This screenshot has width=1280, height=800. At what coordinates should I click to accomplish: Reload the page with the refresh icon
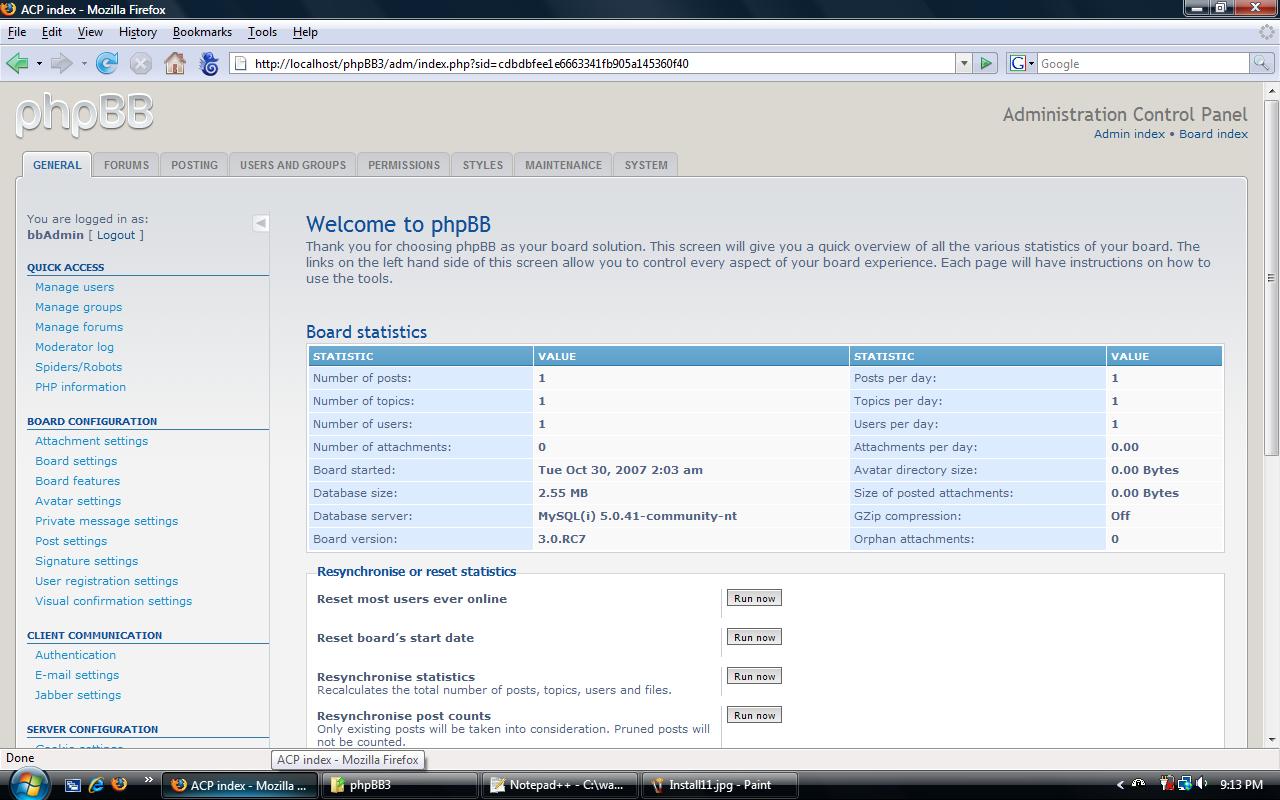(x=107, y=64)
